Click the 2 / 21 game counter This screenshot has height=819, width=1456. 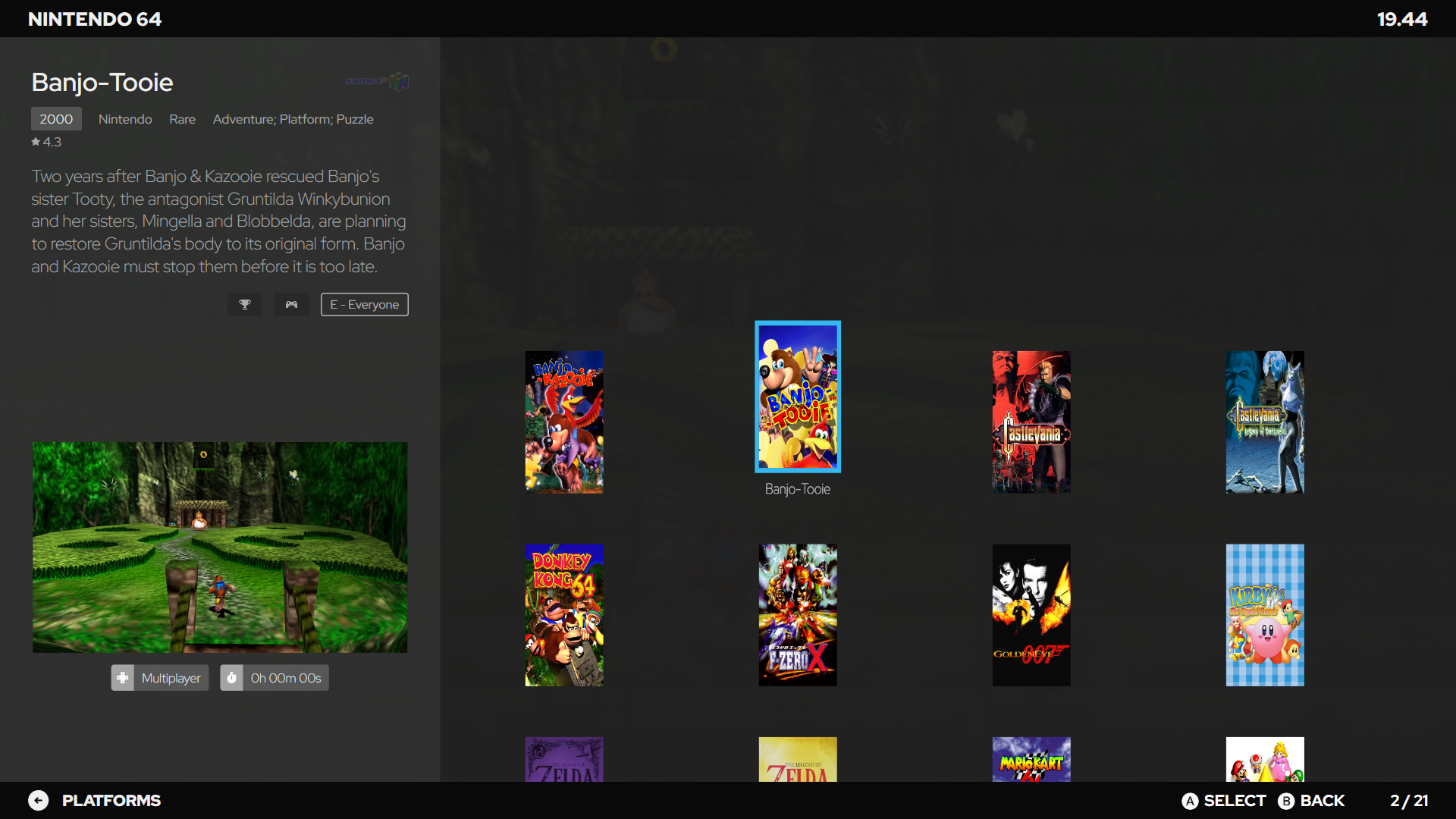click(x=1409, y=801)
